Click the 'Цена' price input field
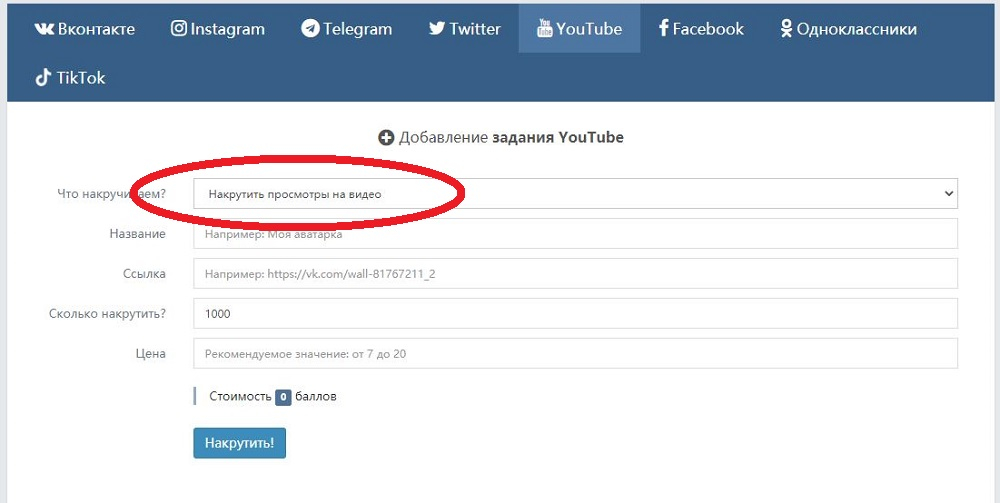Screen dimensions: 1000x503 (575, 353)
